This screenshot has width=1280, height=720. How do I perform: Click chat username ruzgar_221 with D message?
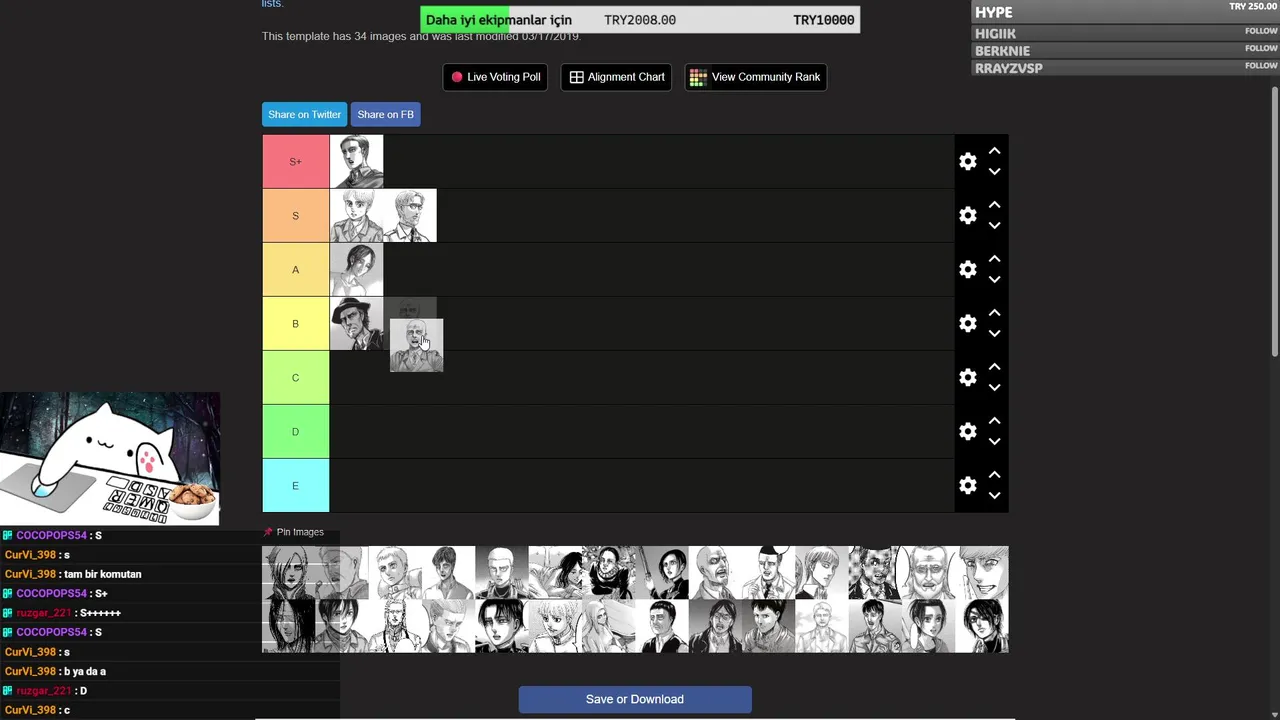point(44,691)
